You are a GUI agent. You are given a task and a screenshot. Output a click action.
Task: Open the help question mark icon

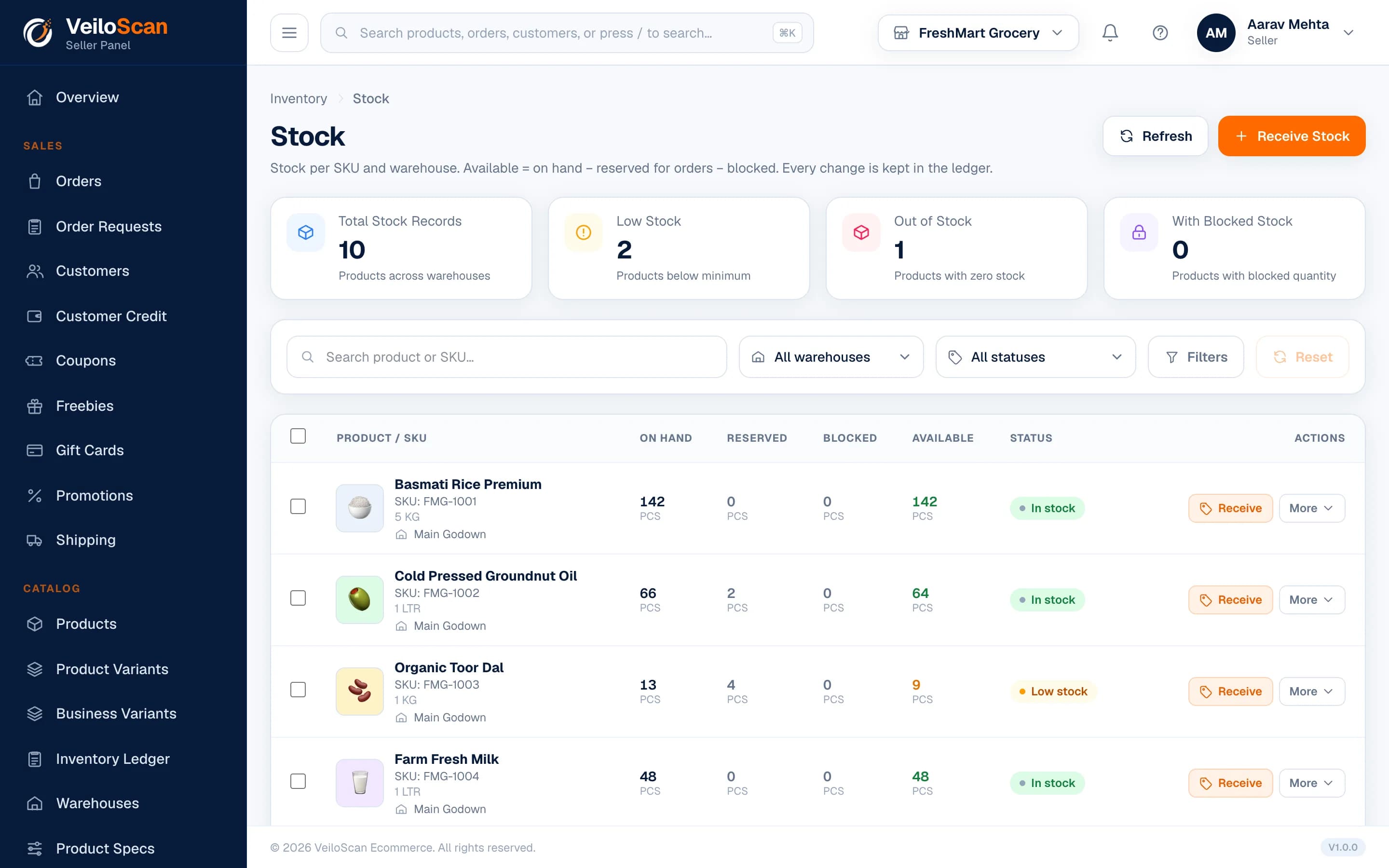[x=1160, y=33]
